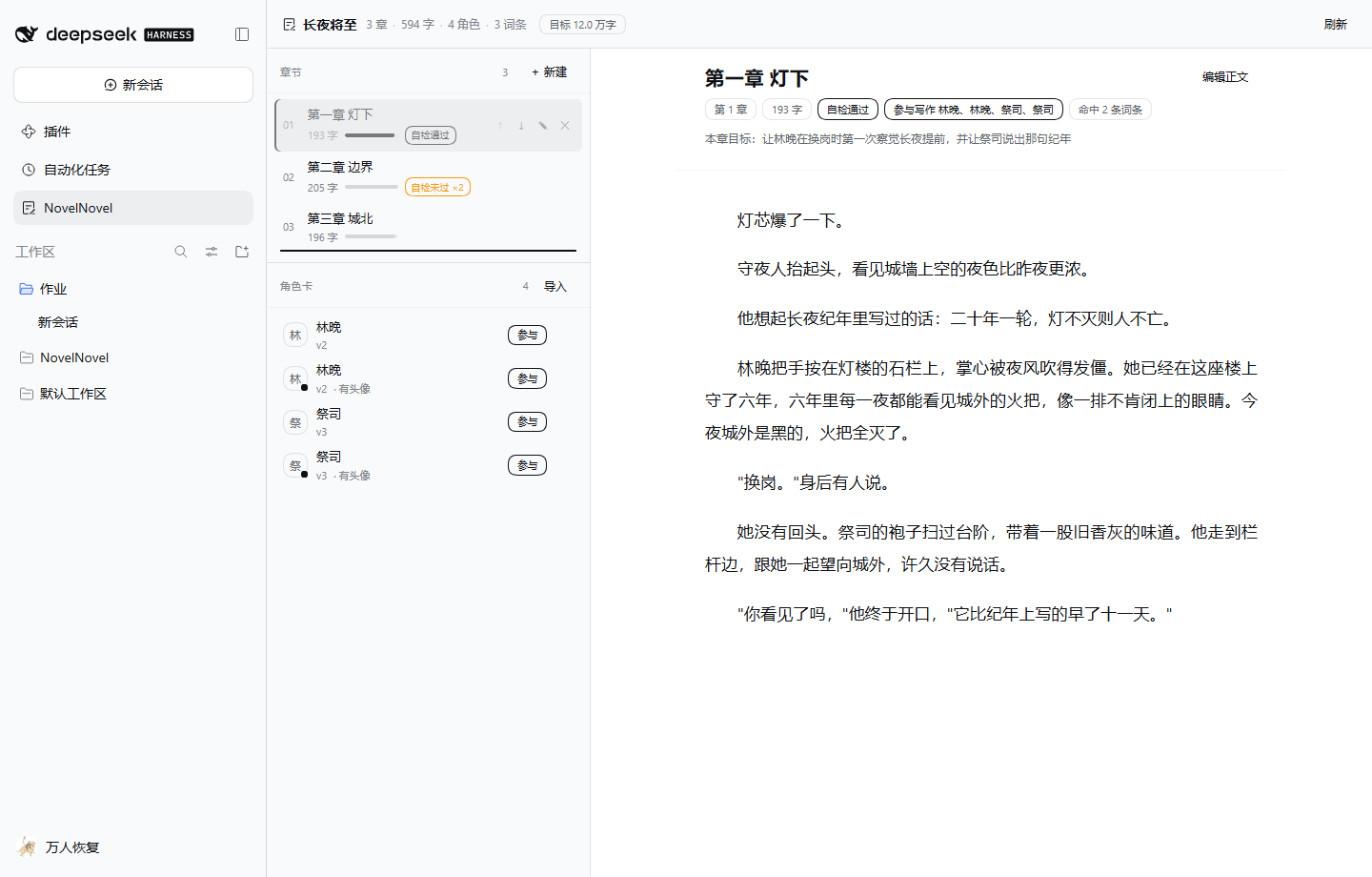
Task: Click the add new workspace folder icon
Action: [x=242, y=252]
